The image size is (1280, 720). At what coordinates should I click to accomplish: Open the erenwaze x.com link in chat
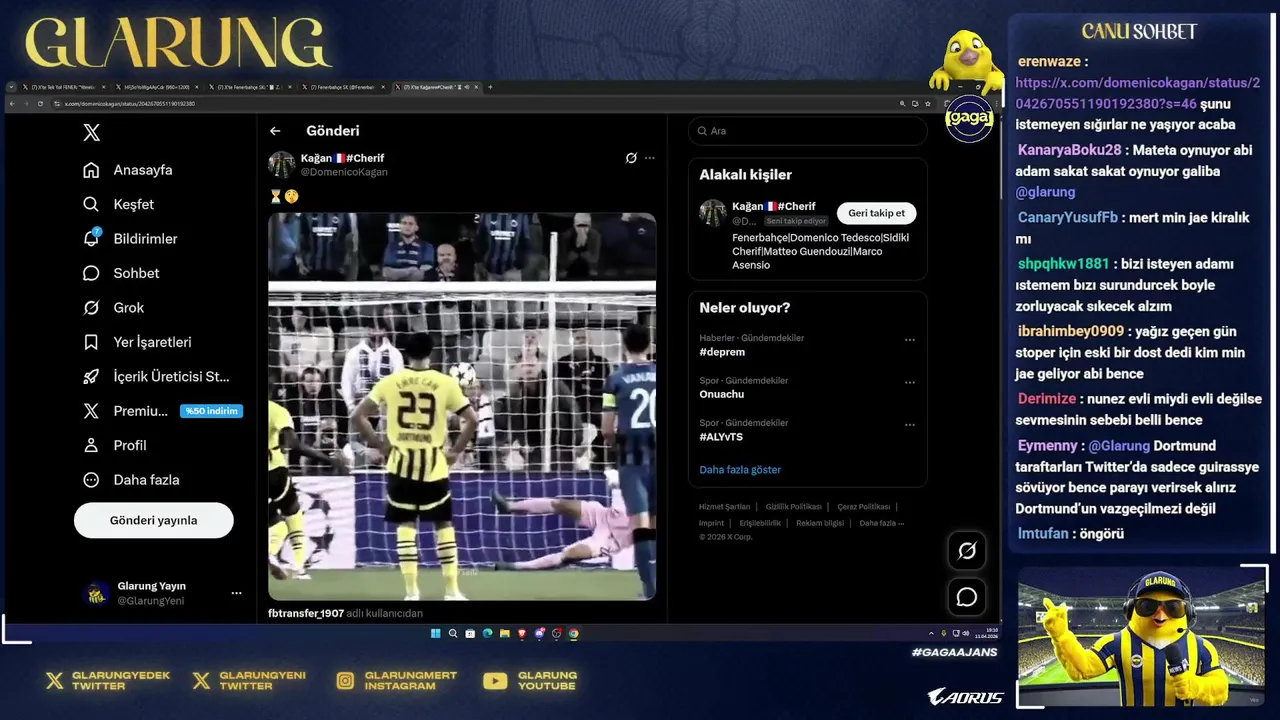click(x=1137, y=93)
